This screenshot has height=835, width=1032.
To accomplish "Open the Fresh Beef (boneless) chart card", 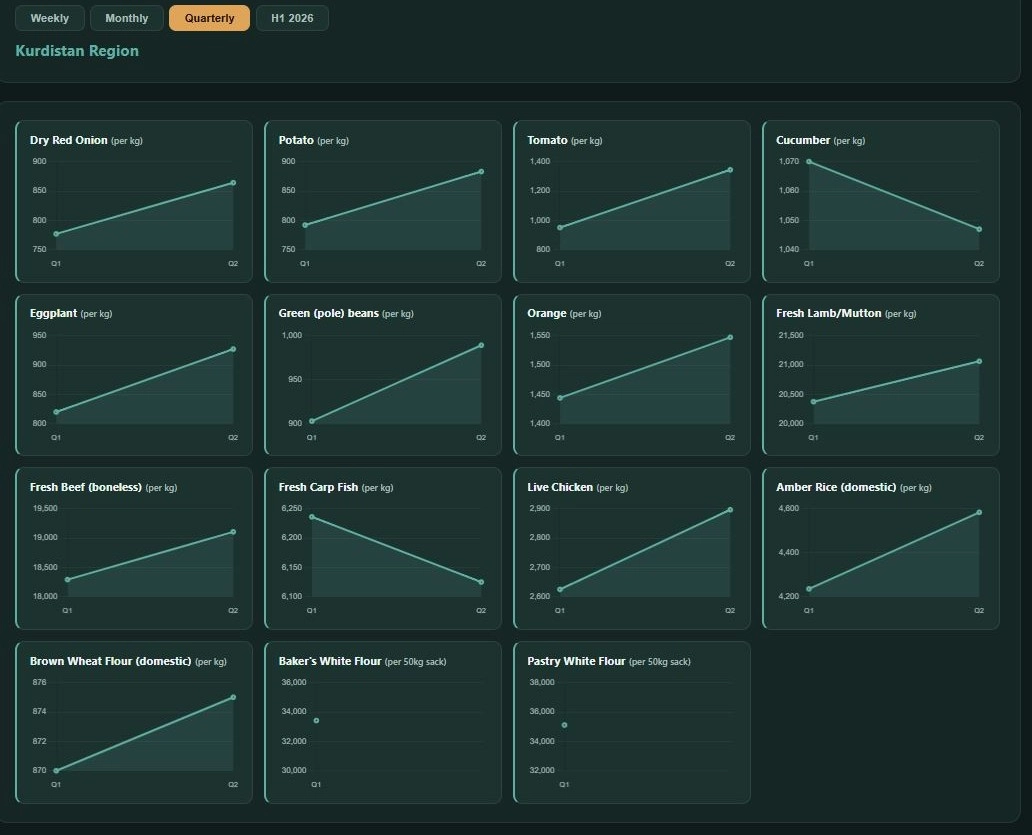I will (x=134, y=548).
